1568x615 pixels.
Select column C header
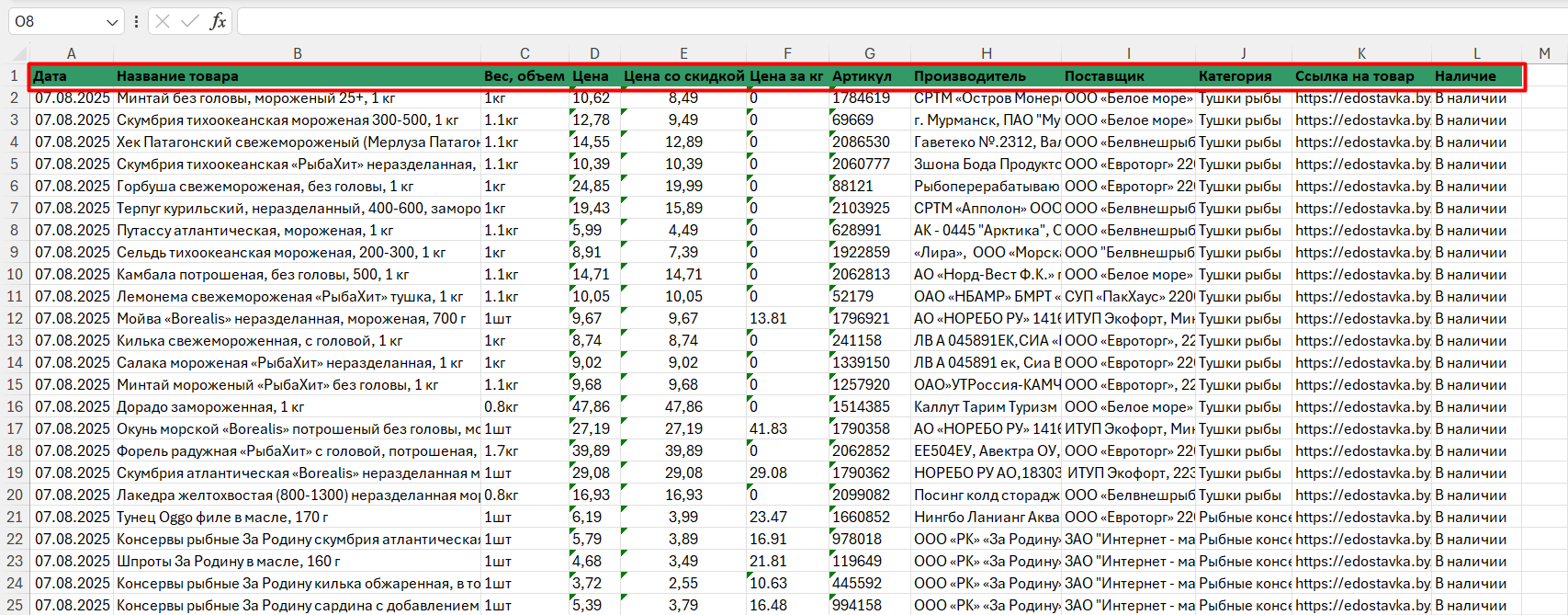click(525, 53)
